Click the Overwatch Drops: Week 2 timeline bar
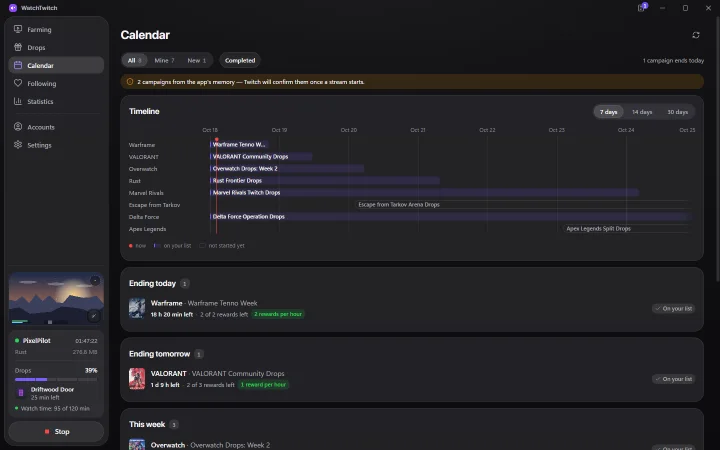The height and width of the screenshot is (450, 720). coord(287,169)
